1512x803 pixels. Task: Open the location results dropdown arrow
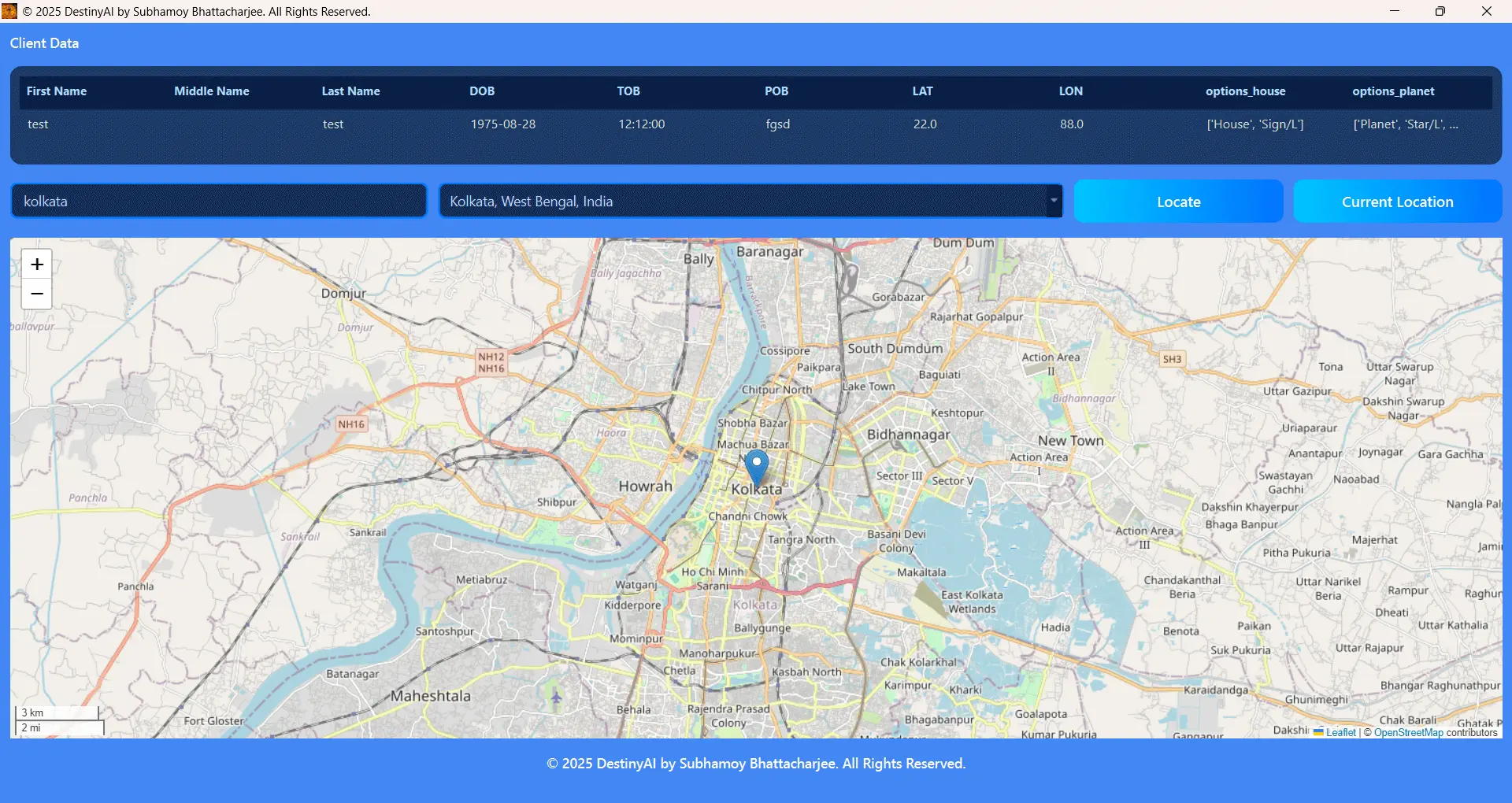tap(1053, 201)
